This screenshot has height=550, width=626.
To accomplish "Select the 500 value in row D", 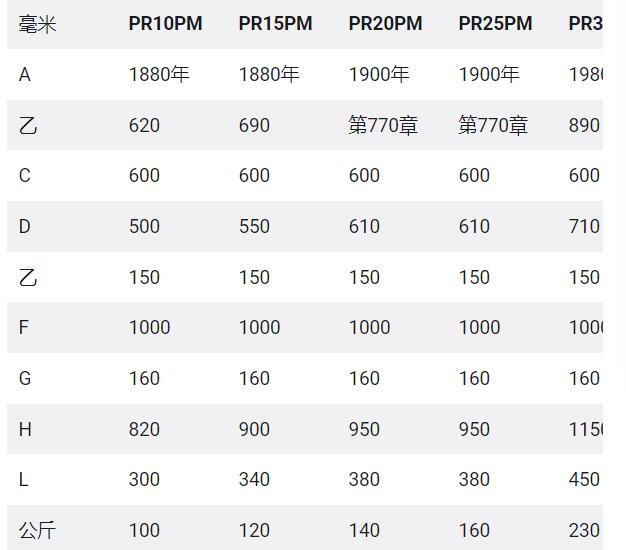I will click(x=144, y=226).
